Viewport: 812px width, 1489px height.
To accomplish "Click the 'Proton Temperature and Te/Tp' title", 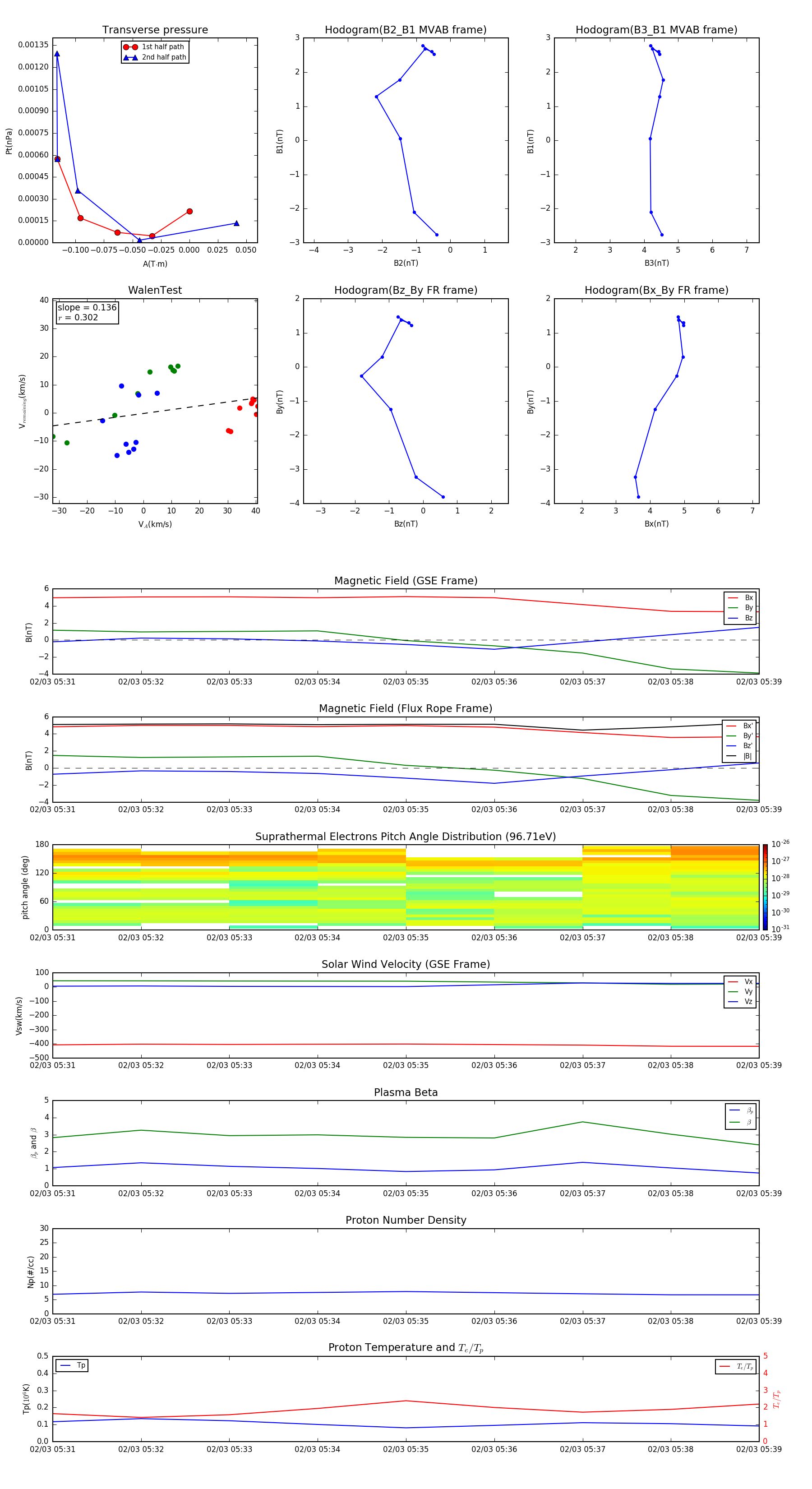I will [406, 1347].
